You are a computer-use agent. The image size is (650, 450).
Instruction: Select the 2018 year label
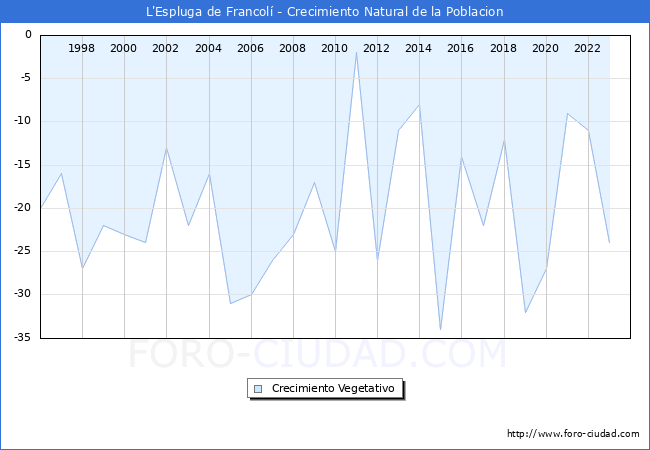503,48
